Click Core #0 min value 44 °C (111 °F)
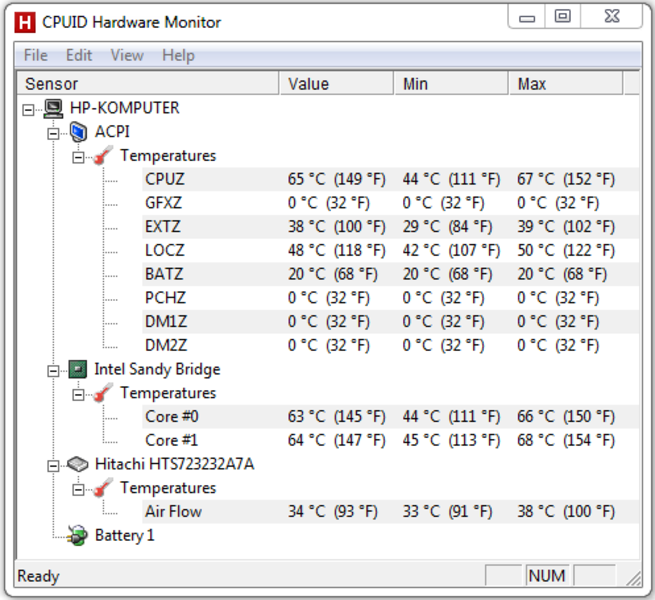This screenshot has height=600, width=655. (452, 417)
